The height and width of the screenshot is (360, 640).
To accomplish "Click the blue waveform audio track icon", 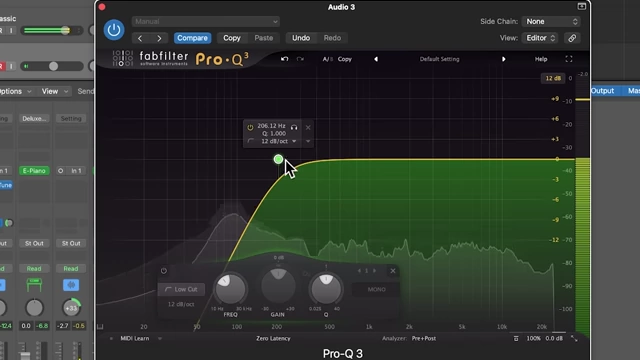I will (x=71, y=285).
